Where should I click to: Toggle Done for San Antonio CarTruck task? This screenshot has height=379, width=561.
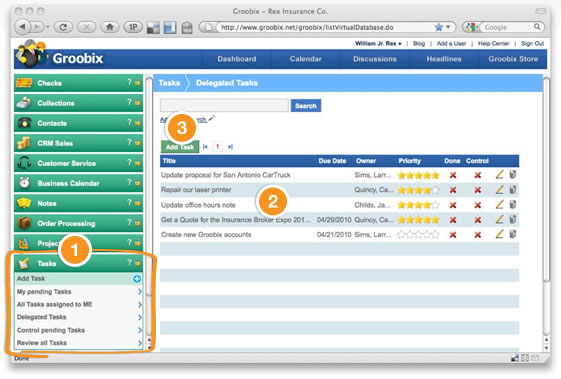point(453,175)
